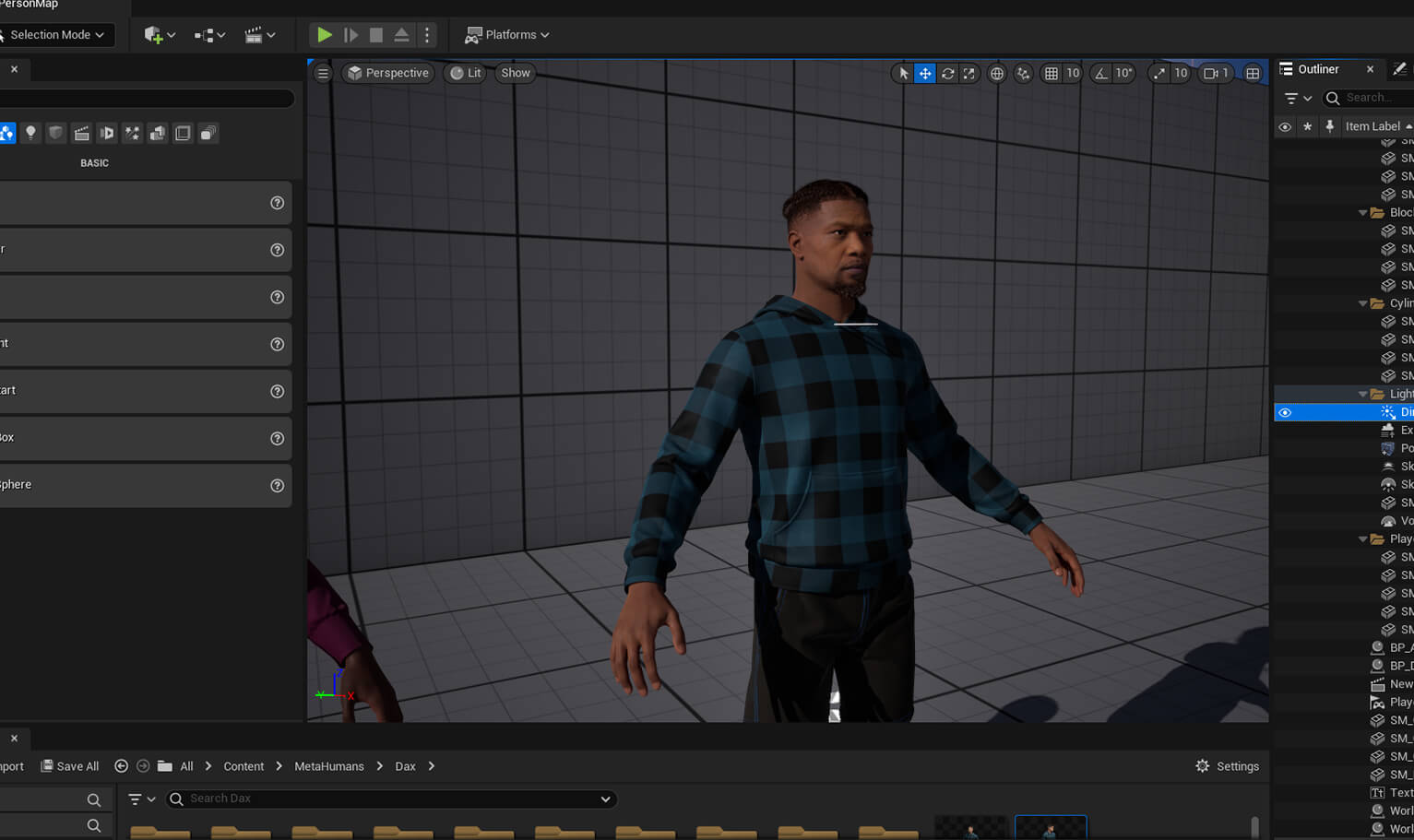Screen dimensions: 1414x840
Task: Open the Show viewport menu
Action: tap(516, 74)
